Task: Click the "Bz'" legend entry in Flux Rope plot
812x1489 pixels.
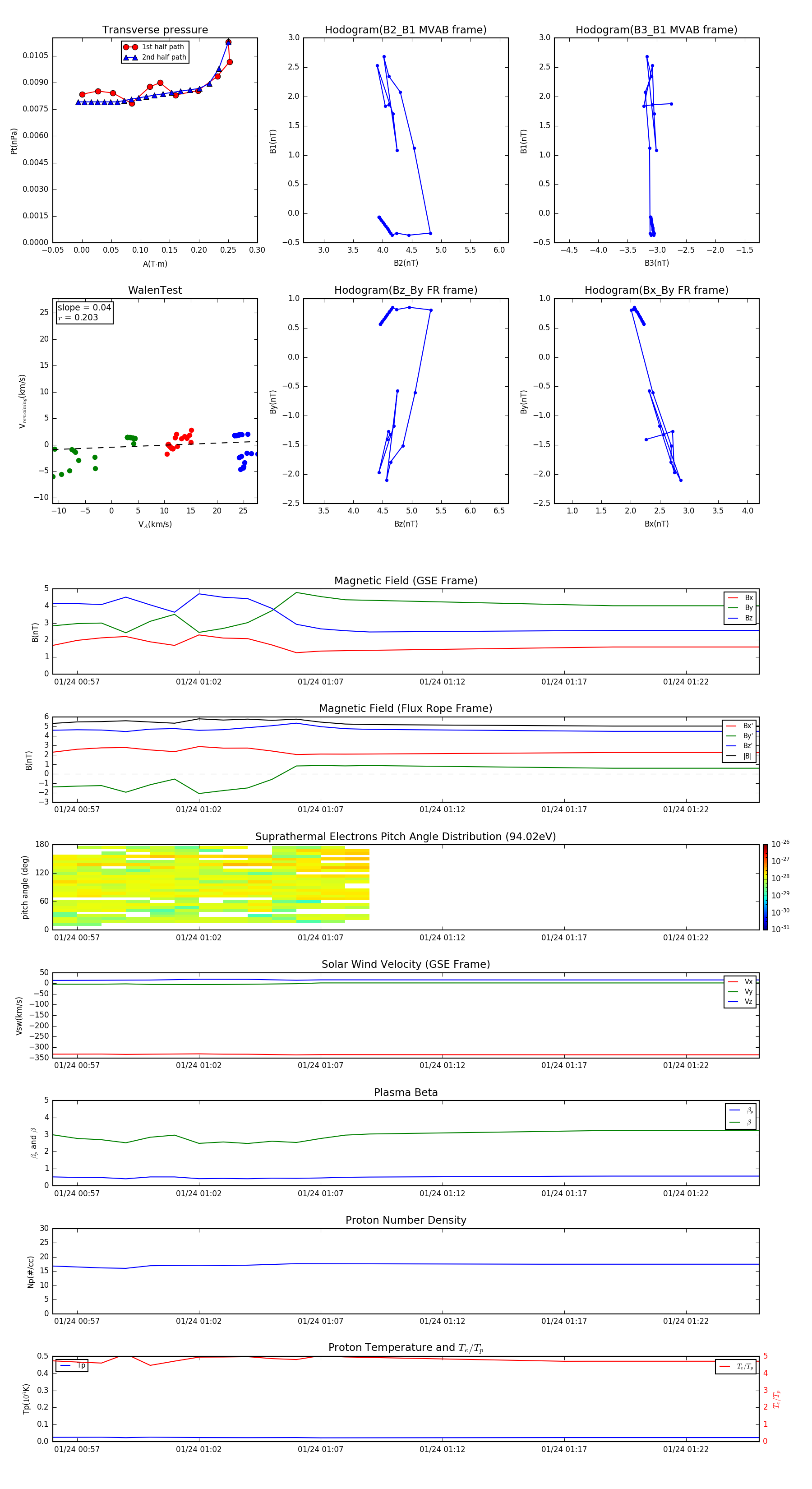Action: click(739, 746)
